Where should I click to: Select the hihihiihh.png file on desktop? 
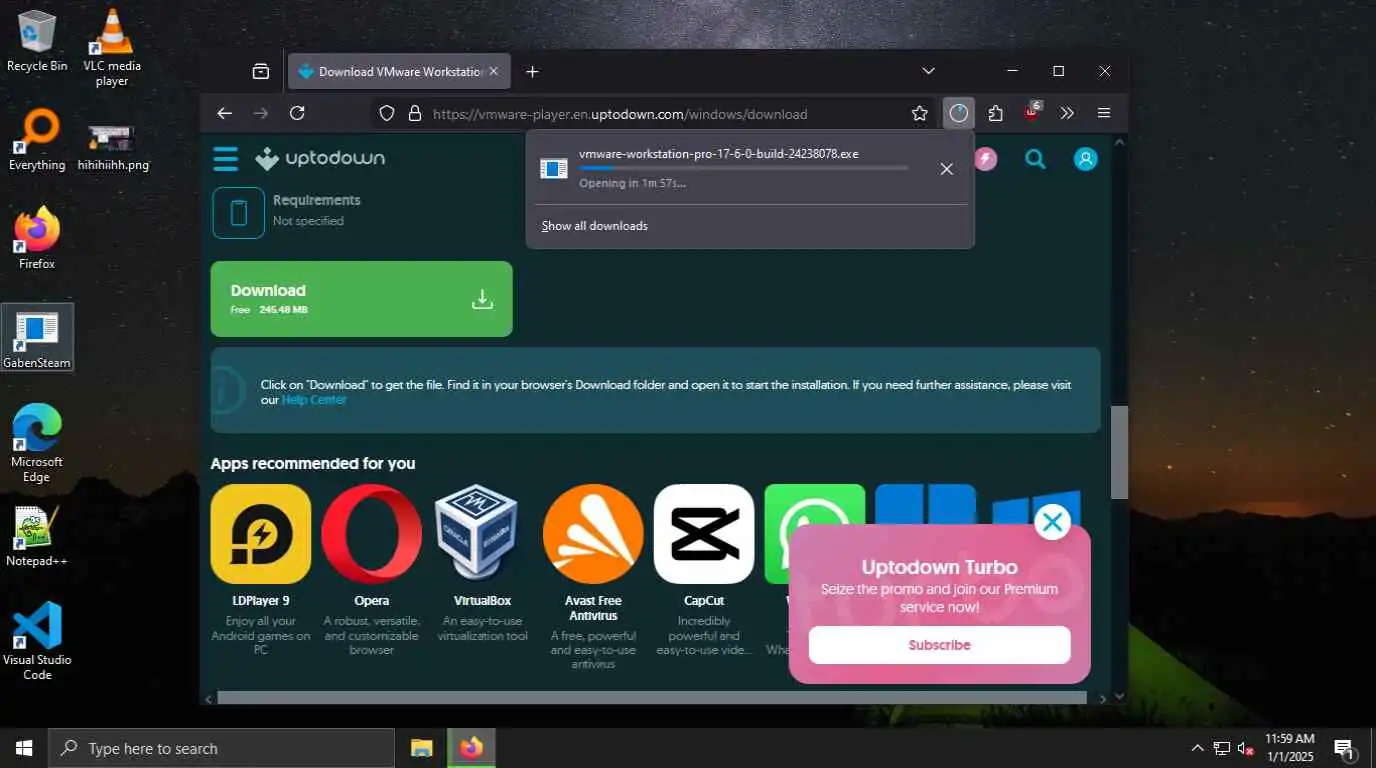tap(112, 147)
